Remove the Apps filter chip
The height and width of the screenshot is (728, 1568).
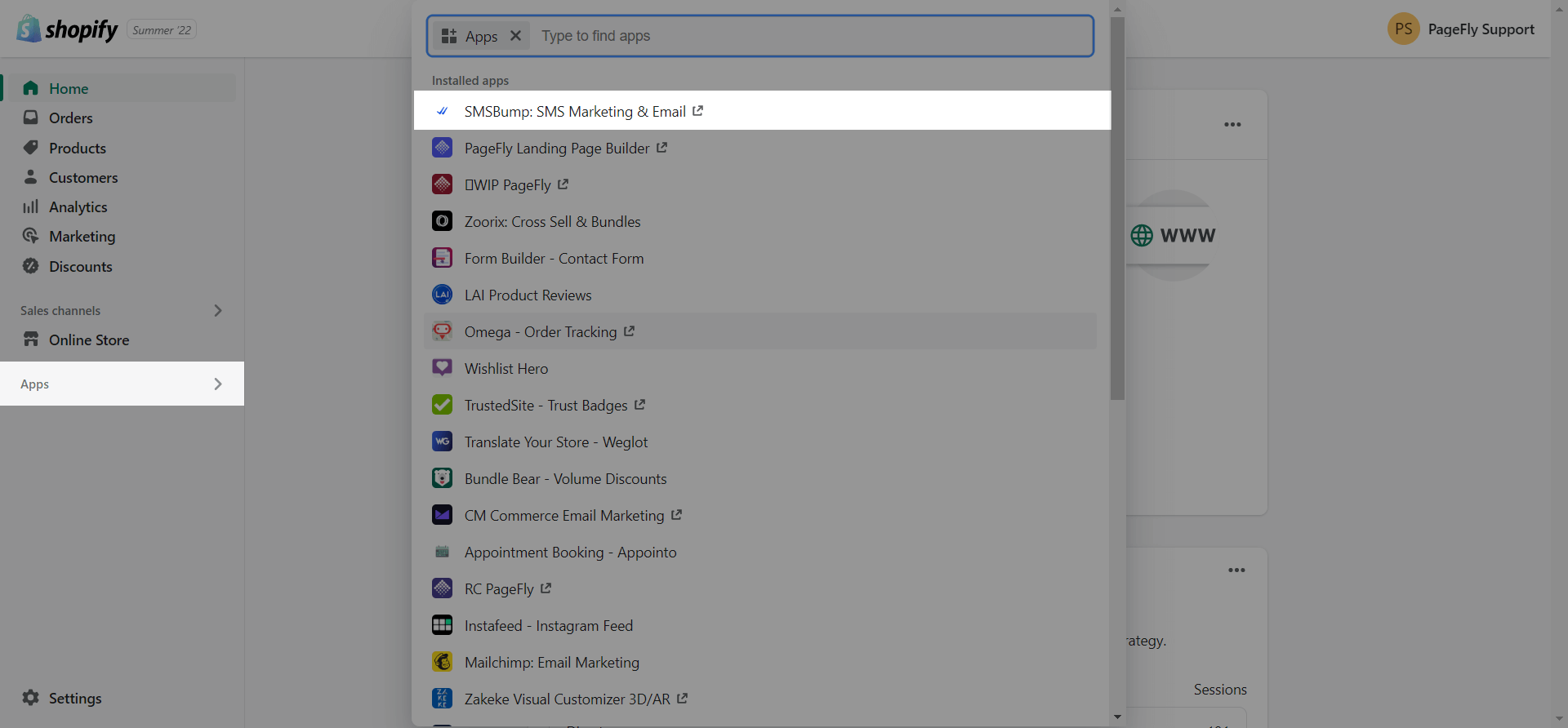pyautogui.click(x=515, y=36)
